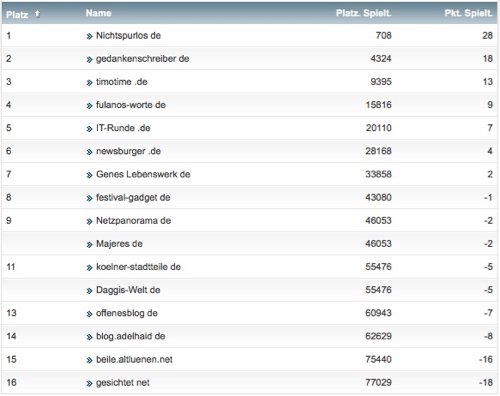Screen dimensions: 500x396
Task: Select the placement value 77029
Action: pyautogui.click(x=379, y=382)
